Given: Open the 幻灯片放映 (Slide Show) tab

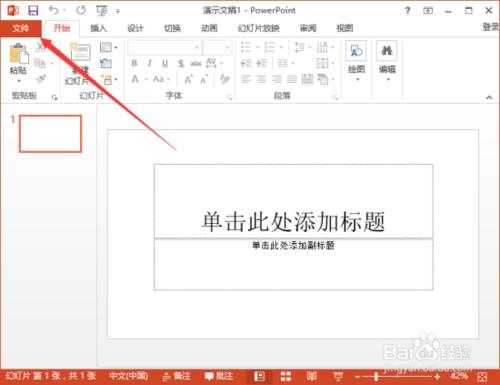Looking at the screenshot, I should coord(259,28).
